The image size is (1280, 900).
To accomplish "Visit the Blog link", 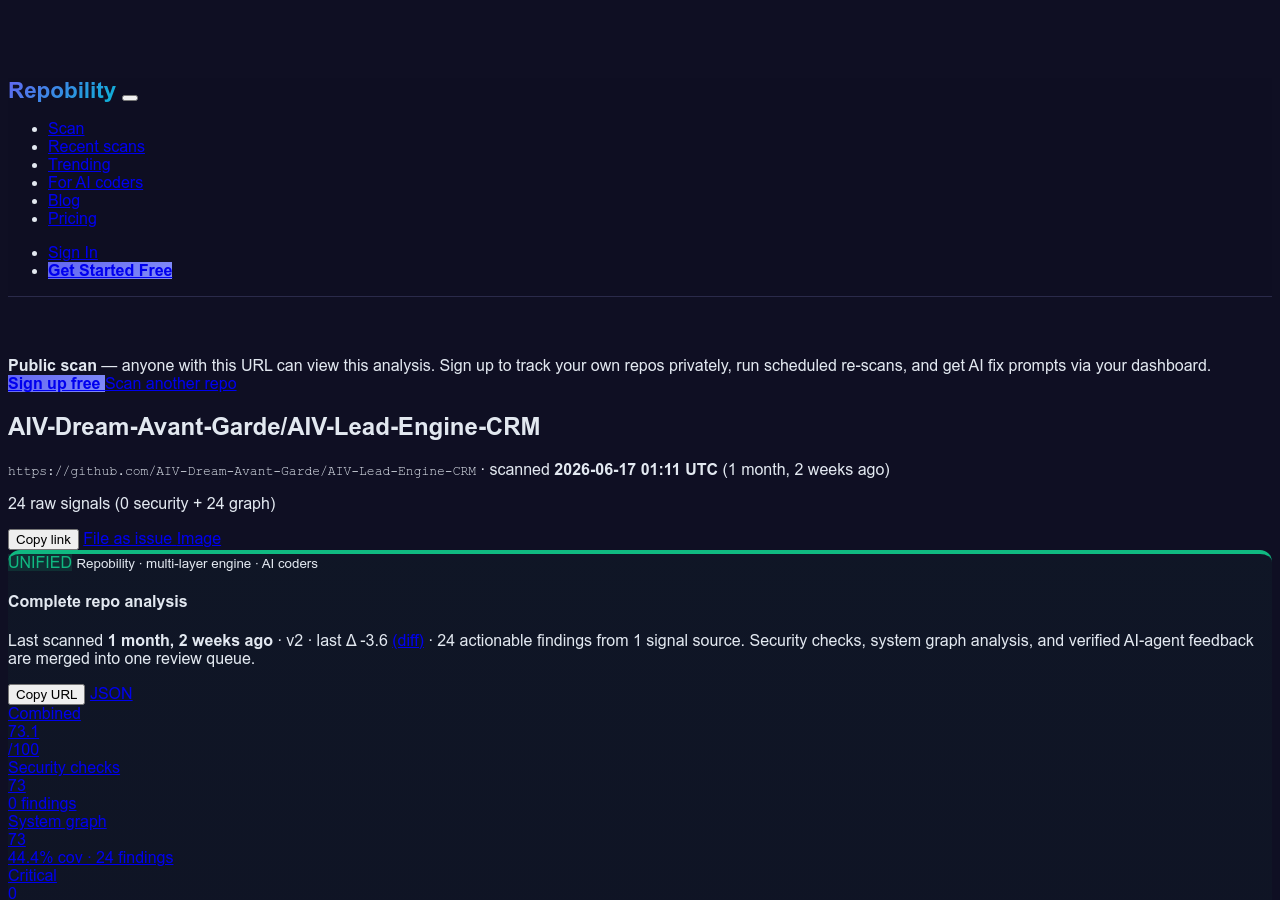I will point(64,200).
